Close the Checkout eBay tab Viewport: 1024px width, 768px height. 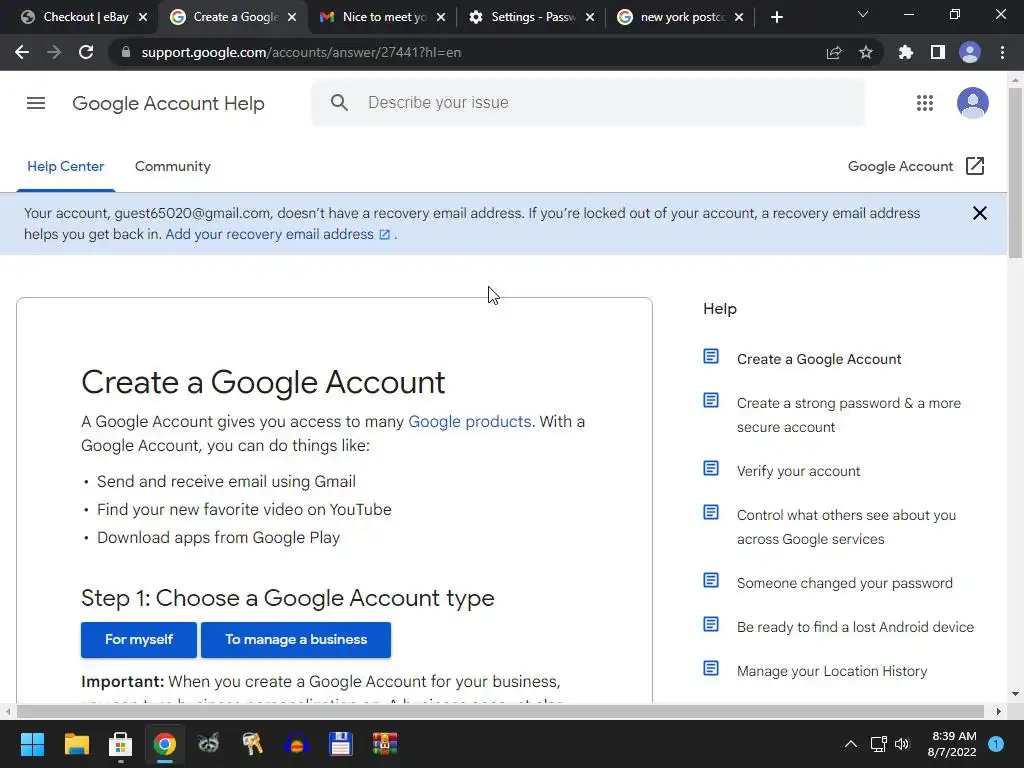(143, 17)
